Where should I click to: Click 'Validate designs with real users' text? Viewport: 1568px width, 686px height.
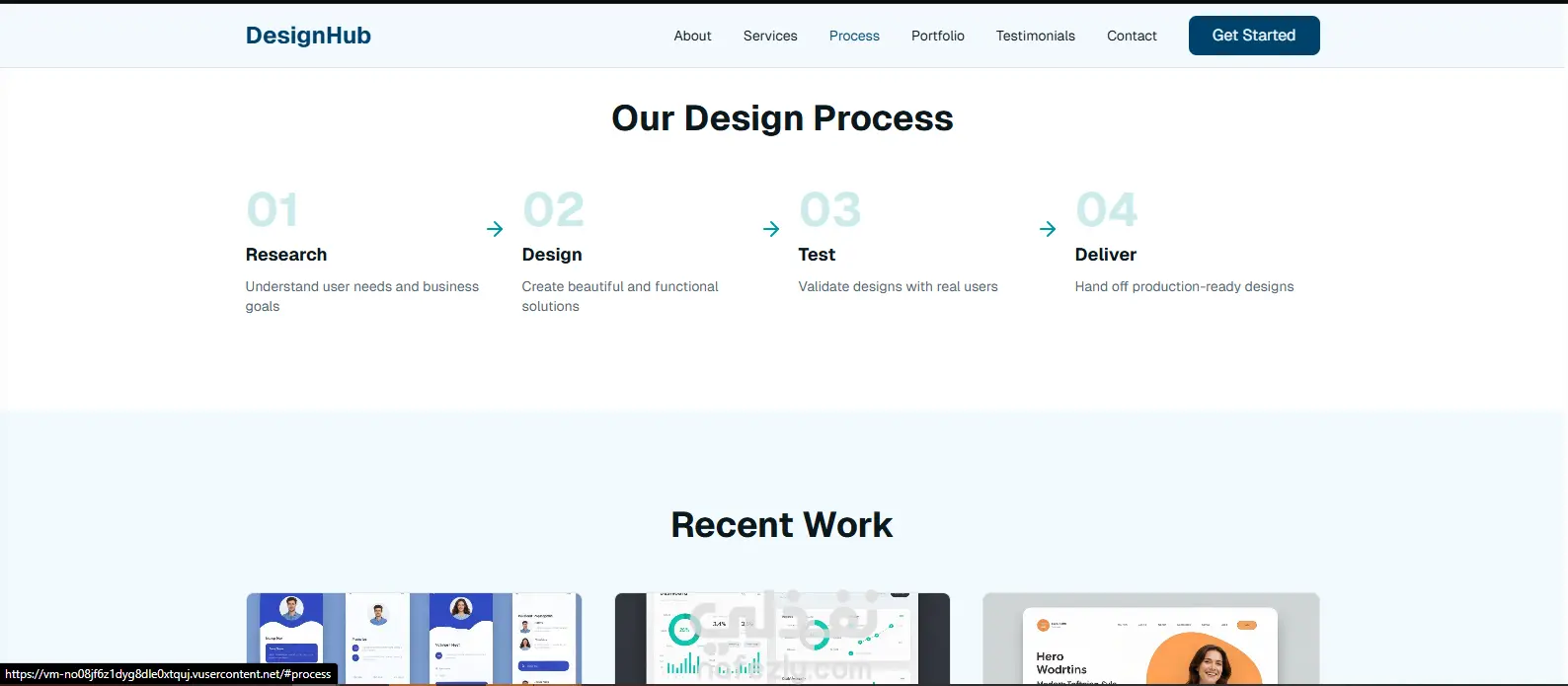(899, 286)
